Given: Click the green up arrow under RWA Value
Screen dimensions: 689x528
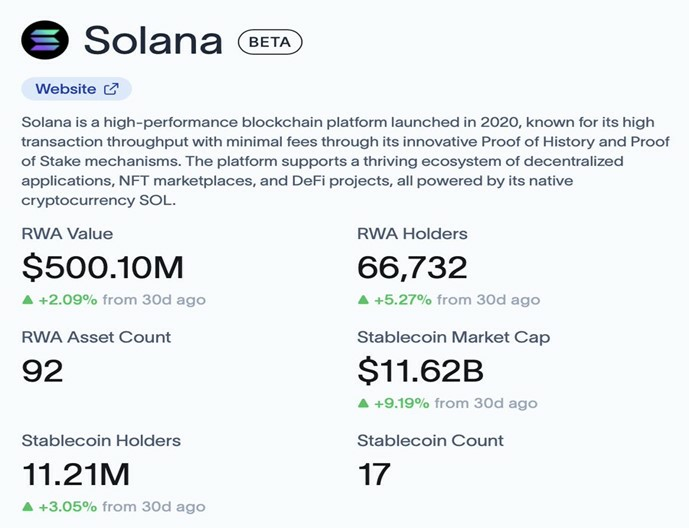Looking at the screenshot, I should pos(27,299).
